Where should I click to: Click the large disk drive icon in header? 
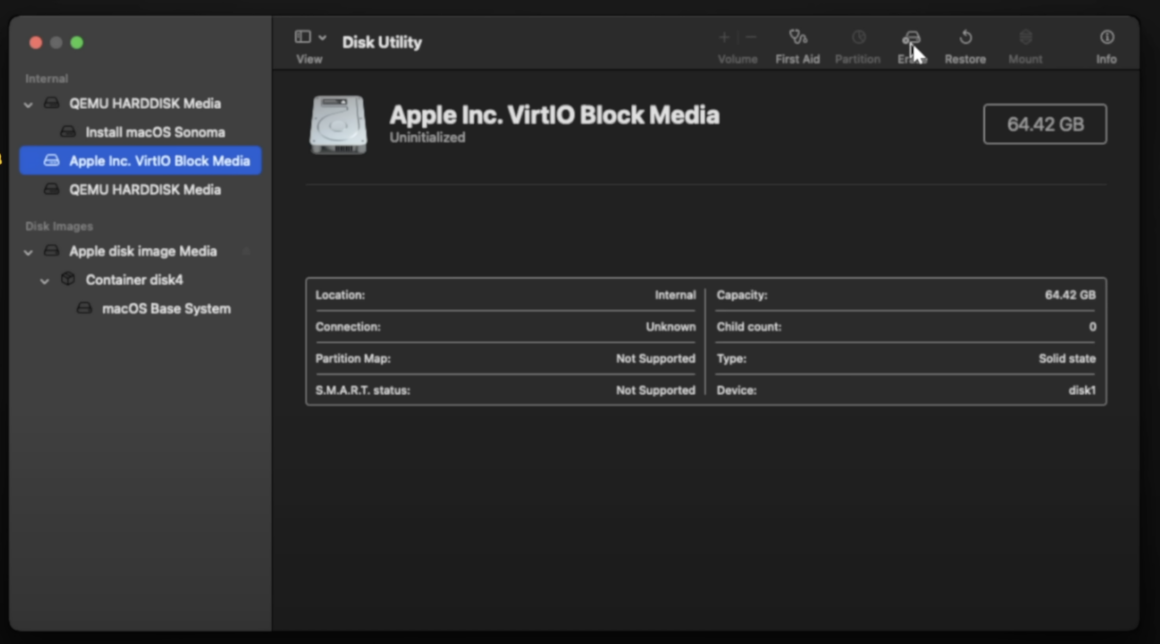pos(338,124)
